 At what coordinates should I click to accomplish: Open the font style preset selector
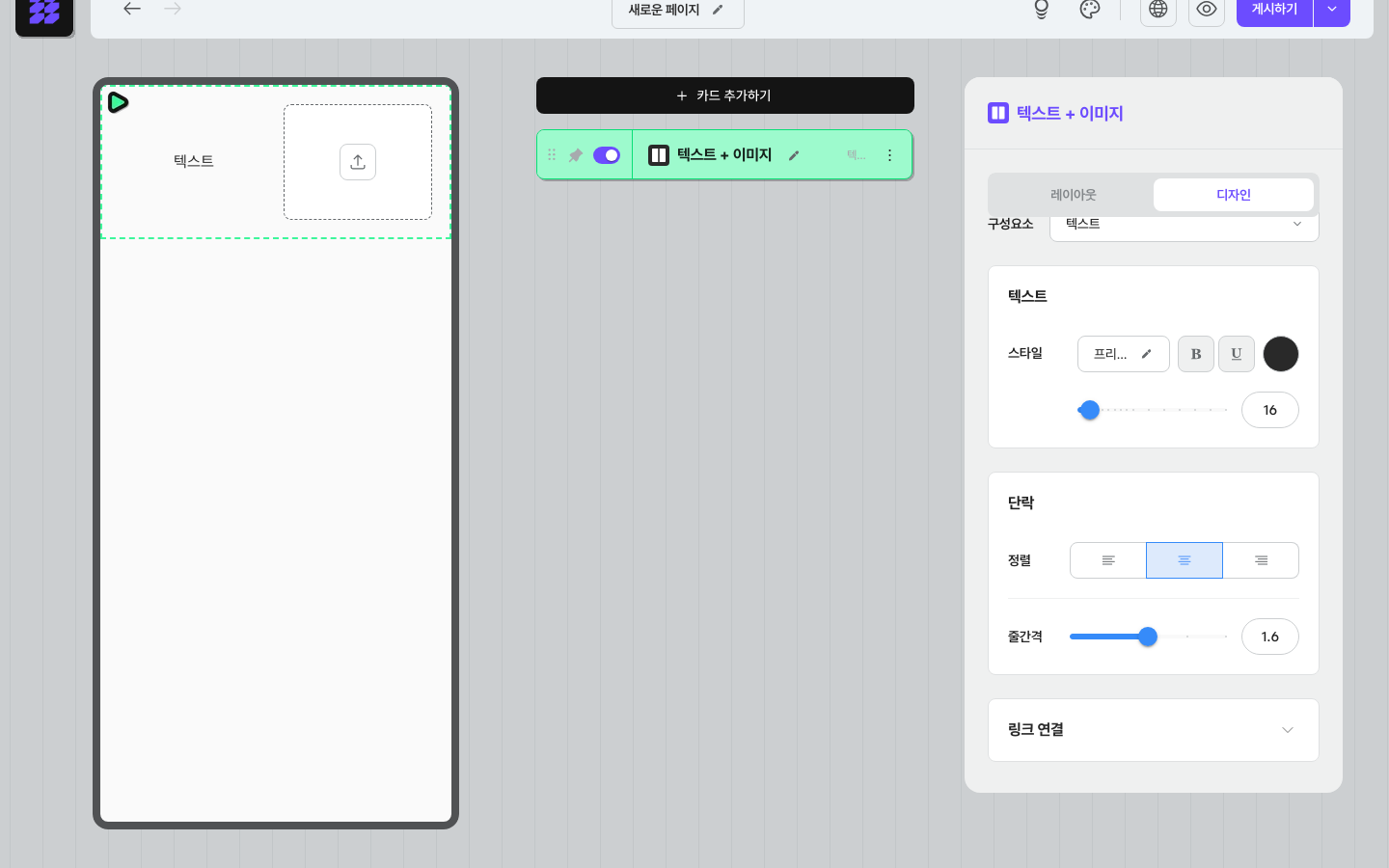1124,354
